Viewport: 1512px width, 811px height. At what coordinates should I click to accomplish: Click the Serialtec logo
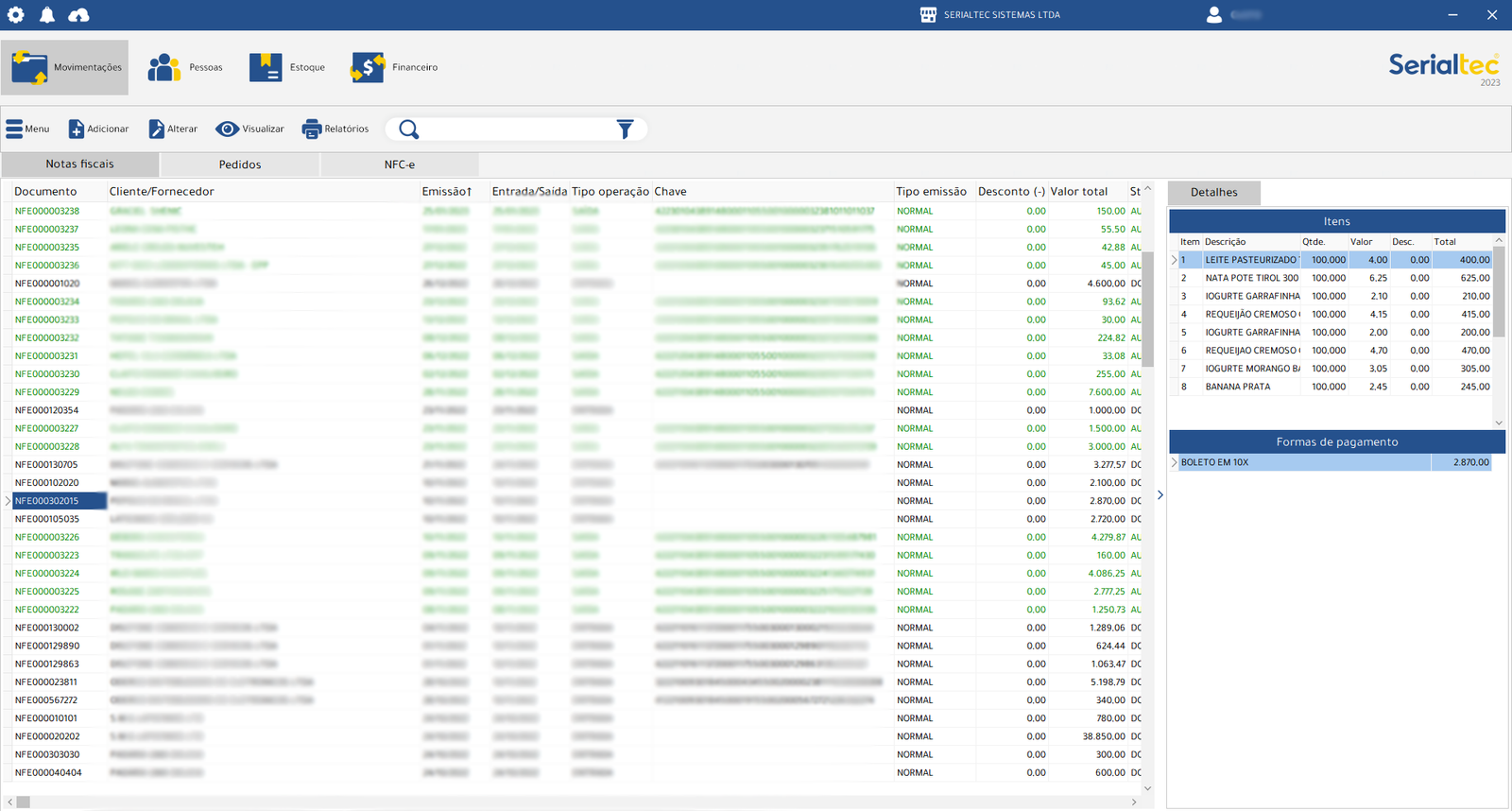click(x=1444, y=66)
